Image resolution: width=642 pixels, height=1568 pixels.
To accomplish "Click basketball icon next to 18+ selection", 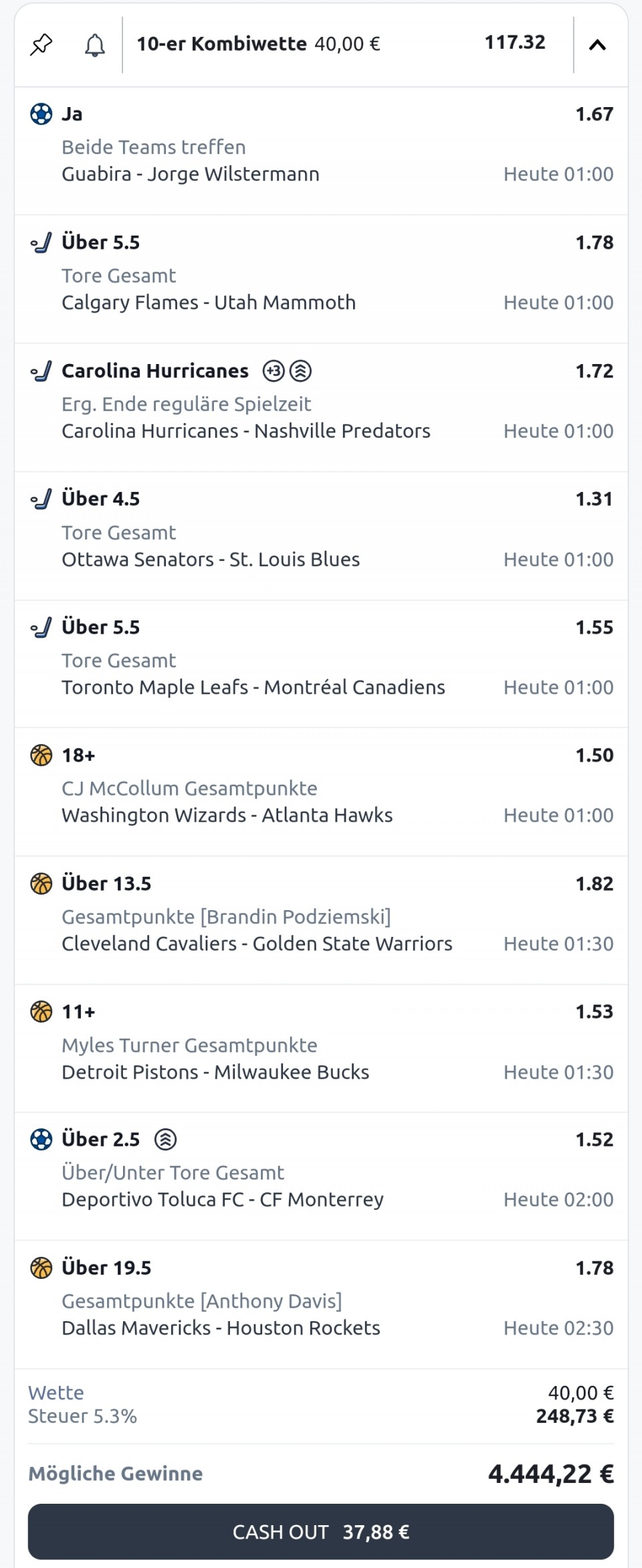I will pyautogui.click(x=41, y=756).
